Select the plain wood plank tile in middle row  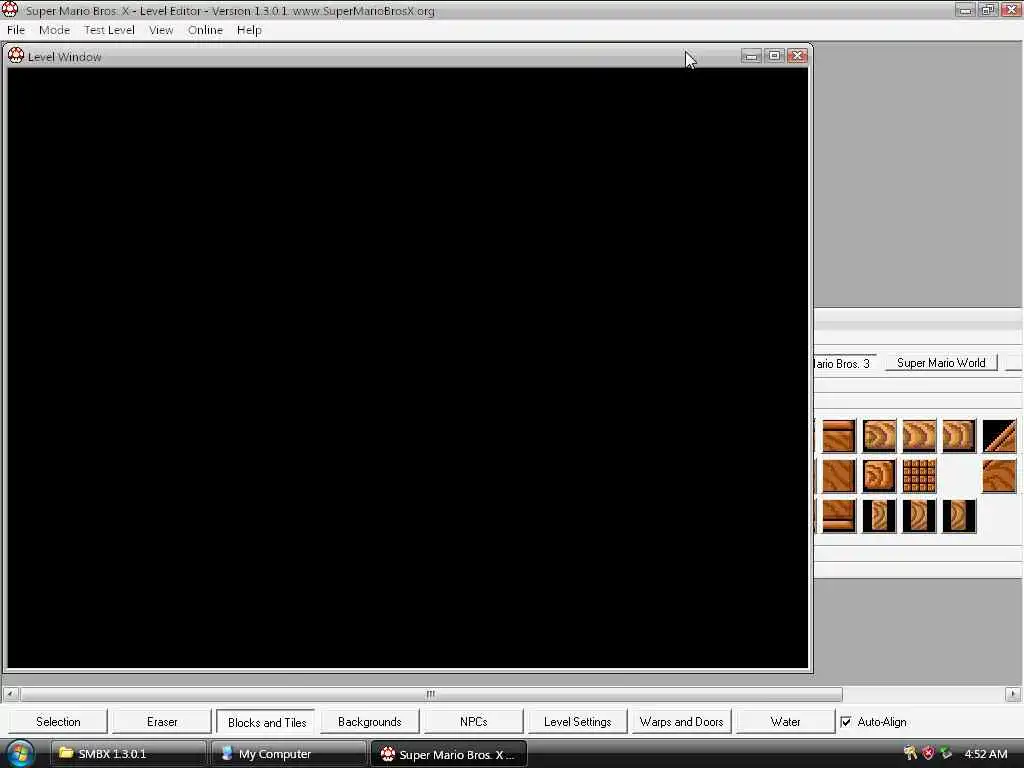[x=839, y=476]
